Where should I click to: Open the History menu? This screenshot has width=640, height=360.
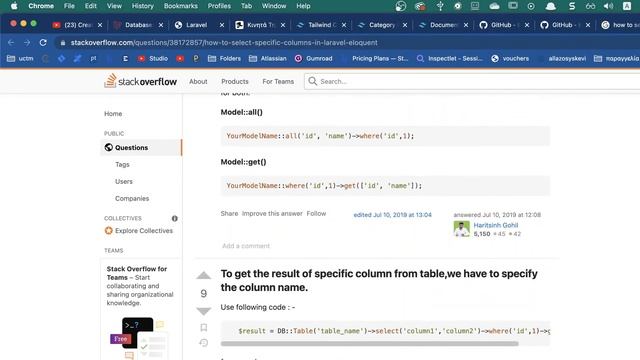(x=142, y=6)
